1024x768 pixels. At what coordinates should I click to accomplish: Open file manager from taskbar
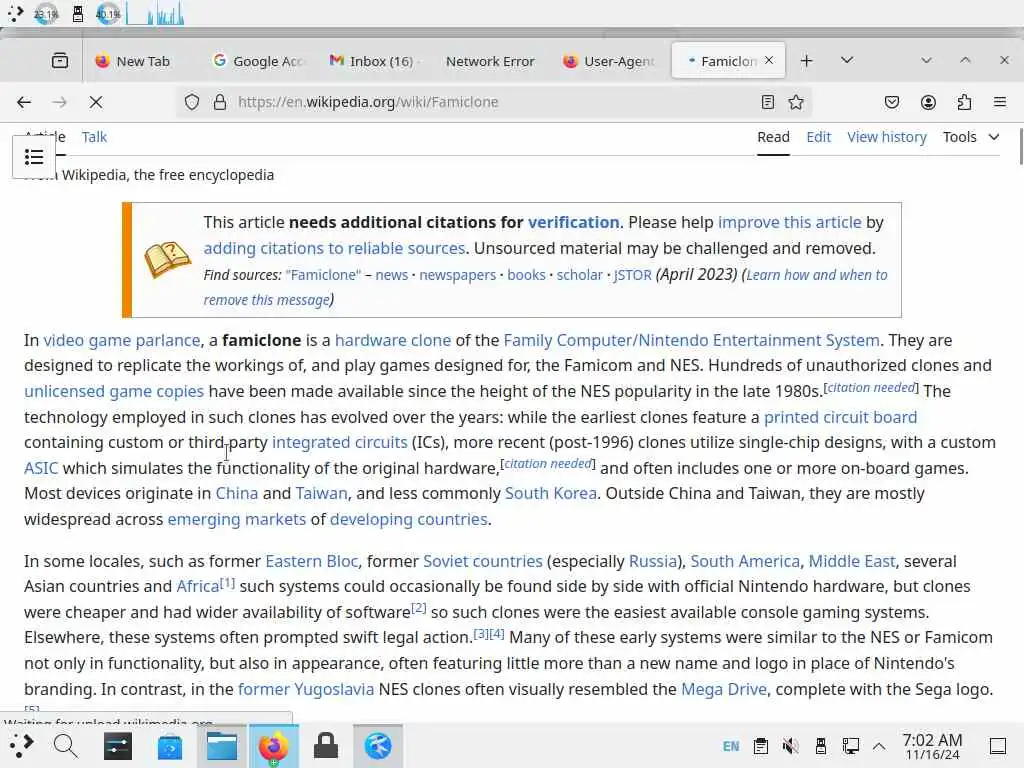click(x=221, y=746)
